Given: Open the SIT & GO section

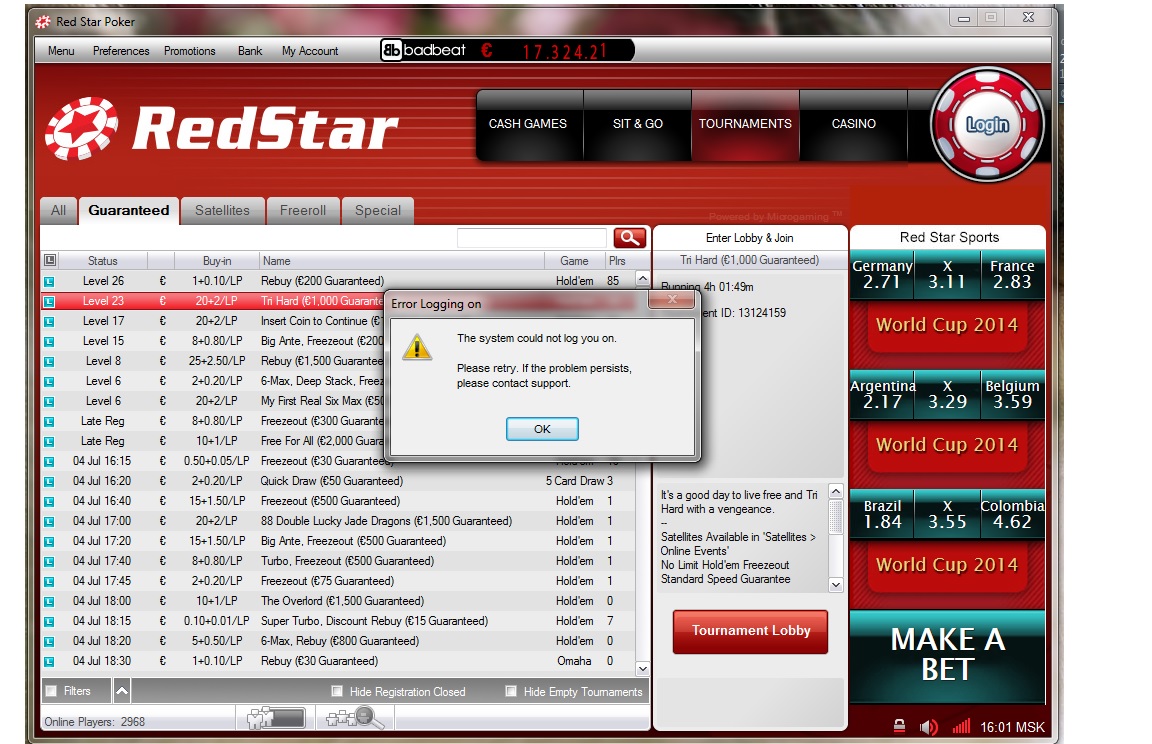Looking at the screenshot, I should click(x=638, y=124).
